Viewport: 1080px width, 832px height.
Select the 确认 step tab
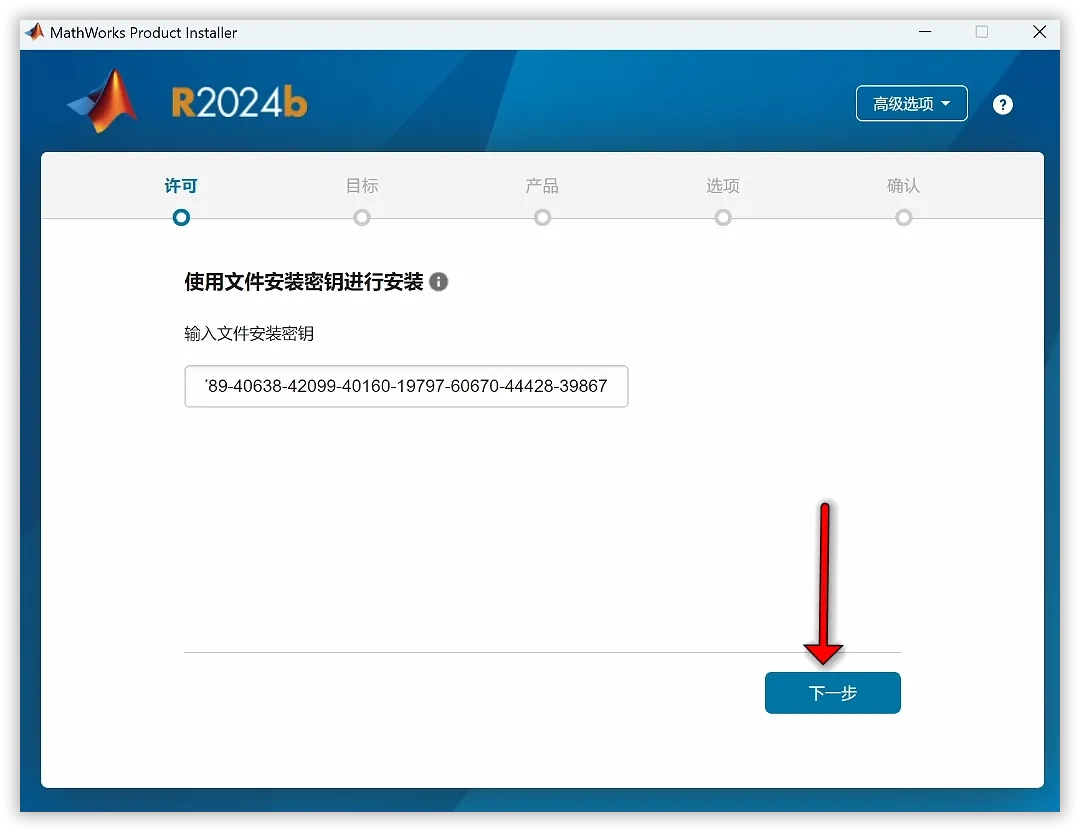coord(903,186)
